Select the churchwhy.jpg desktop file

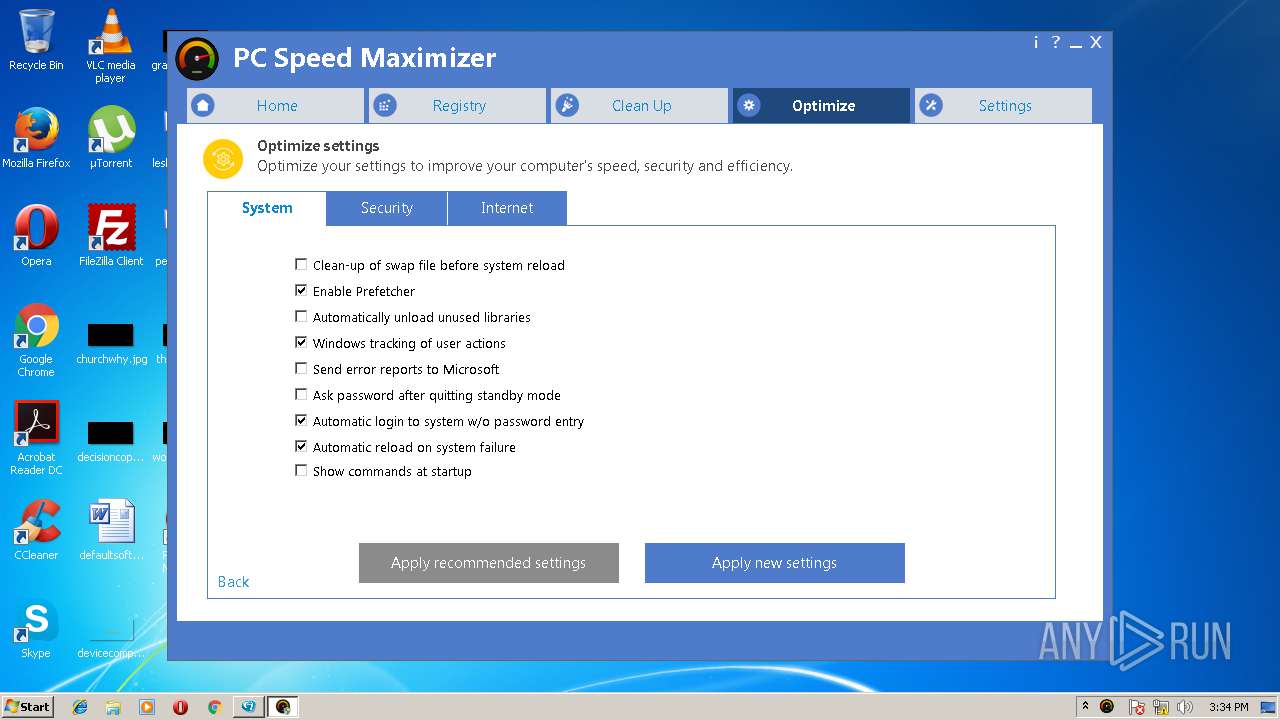110,343
